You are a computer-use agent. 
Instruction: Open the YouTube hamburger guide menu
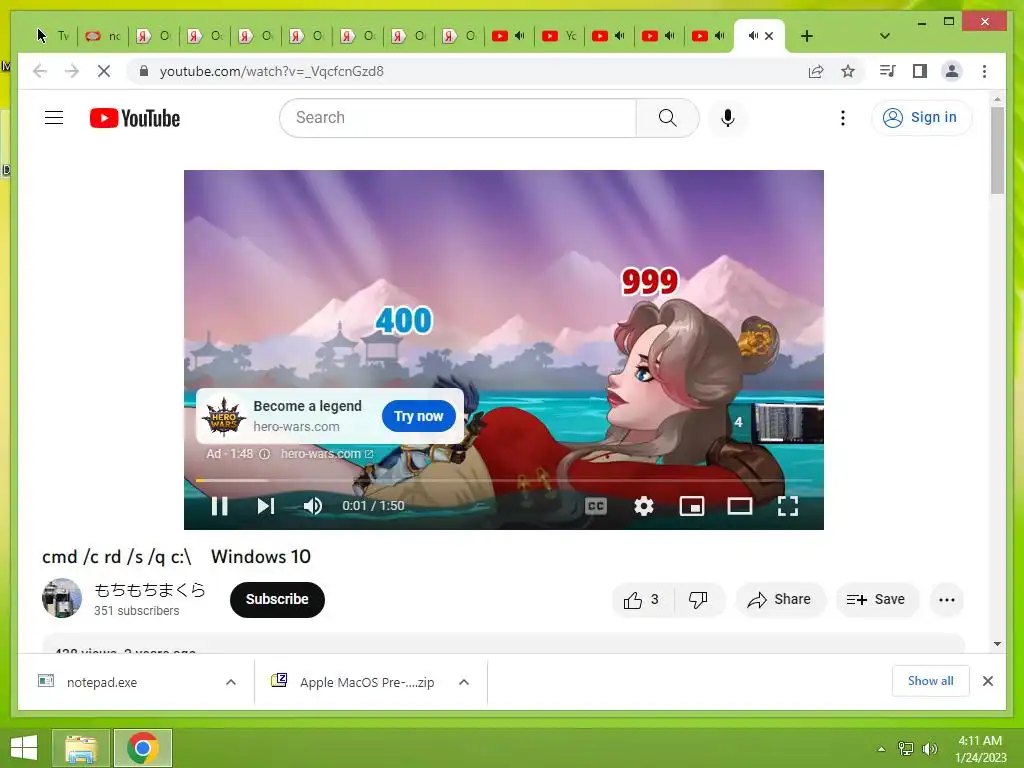(x=54, y=118)
